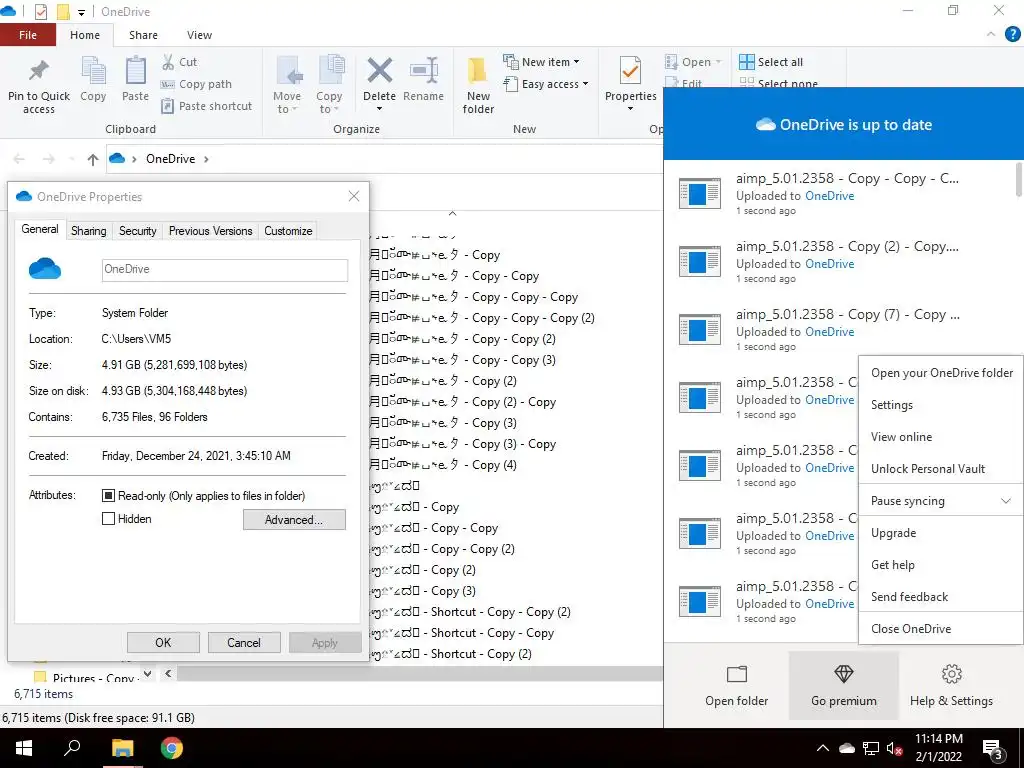Select Close OneDrive menu item
1024x768 pixels.
pyautogui.click(x=941, y=629)
